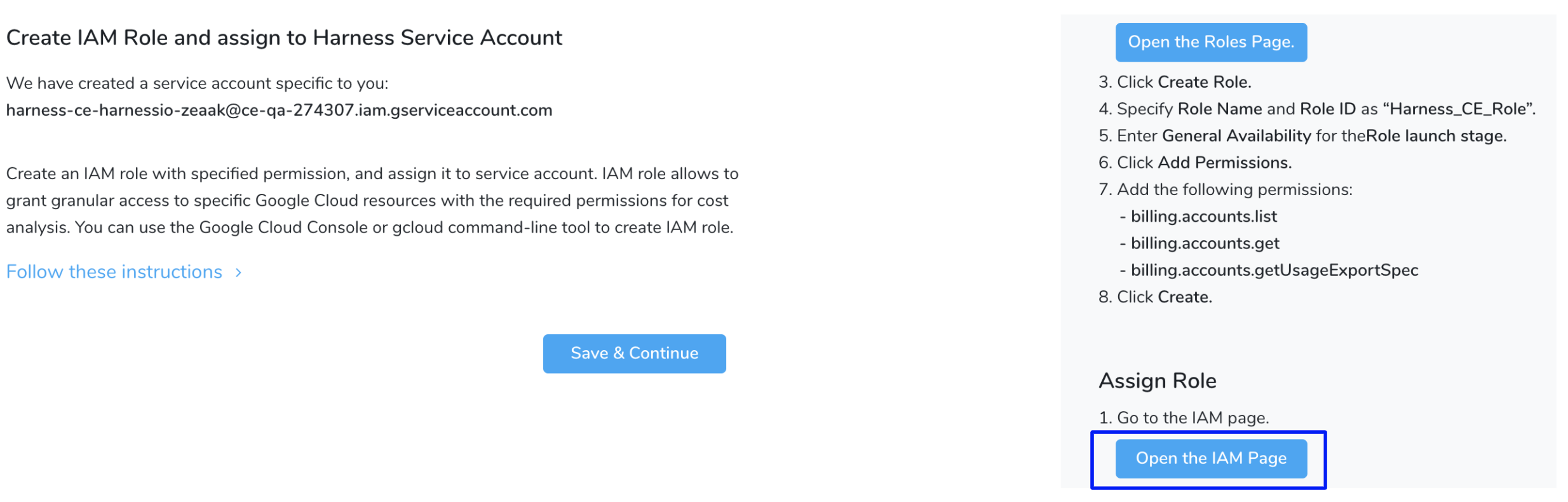Click permission text billing.accounts.get

click(1205, 243)
